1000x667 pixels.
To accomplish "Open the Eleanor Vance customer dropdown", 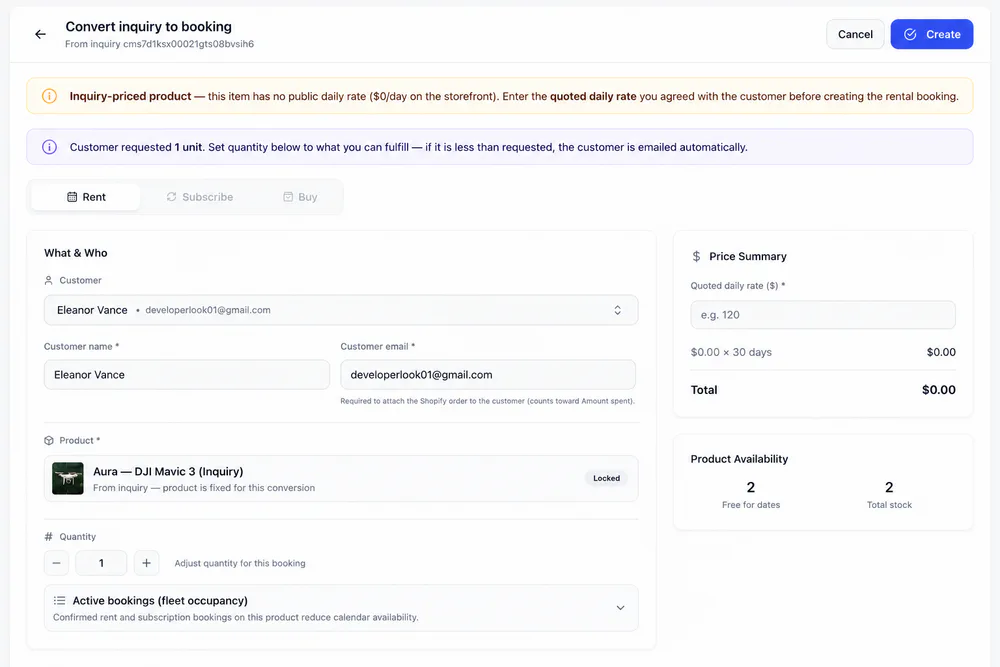I will 341,310.
